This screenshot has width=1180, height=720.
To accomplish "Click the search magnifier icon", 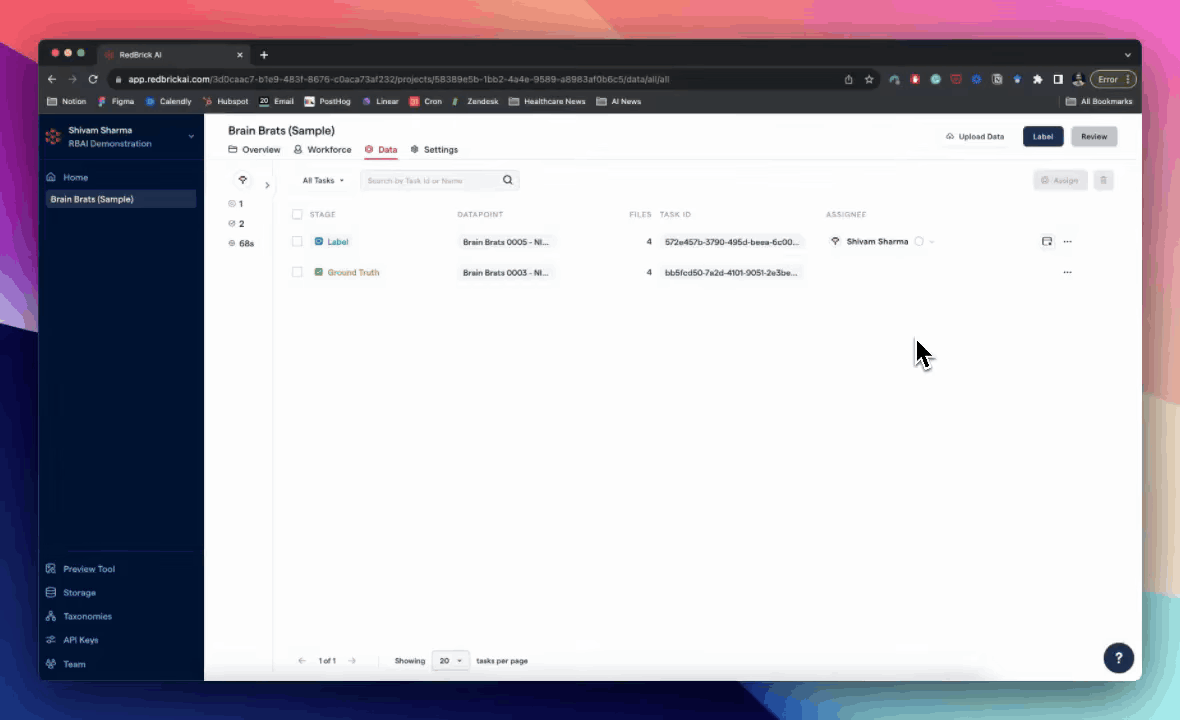I will click(507, 181).
